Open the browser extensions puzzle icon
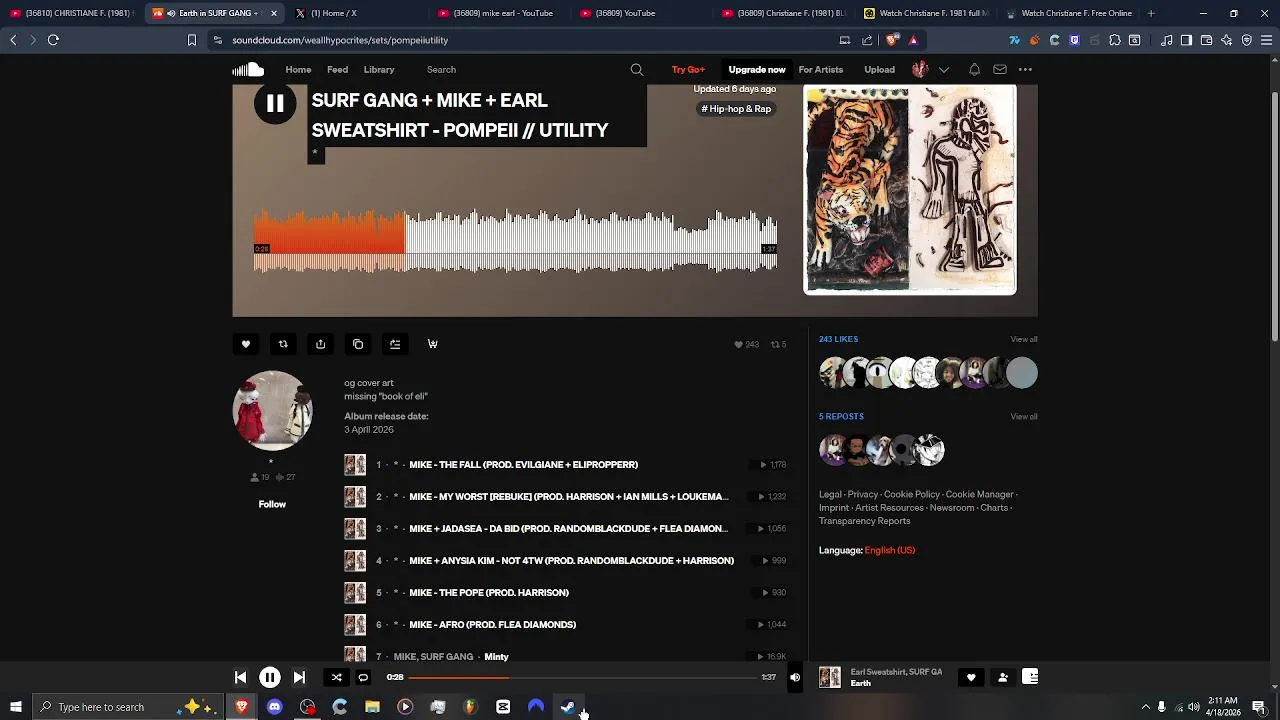Screen dimensions: 1280x720 pos(1114,40)
